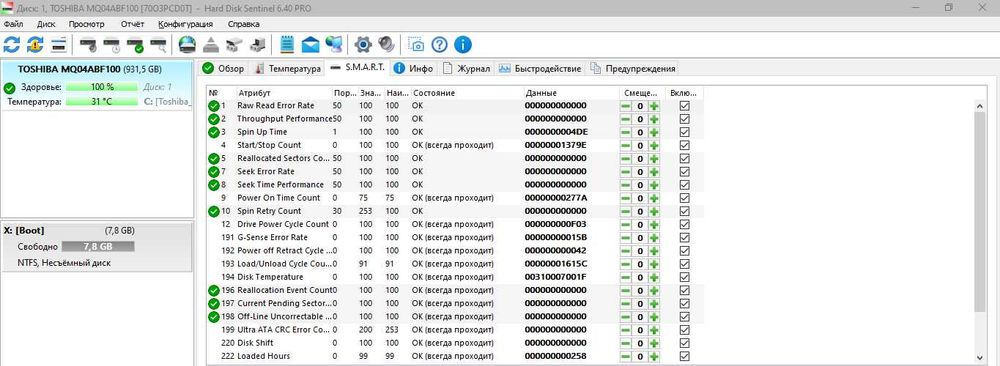Image resolution: width=1000 pixels, height=366 pixels.
Task: Increase offset for Reallocated Sectors Count with plus
Action: pyautogui.click(x=654, y=158)
